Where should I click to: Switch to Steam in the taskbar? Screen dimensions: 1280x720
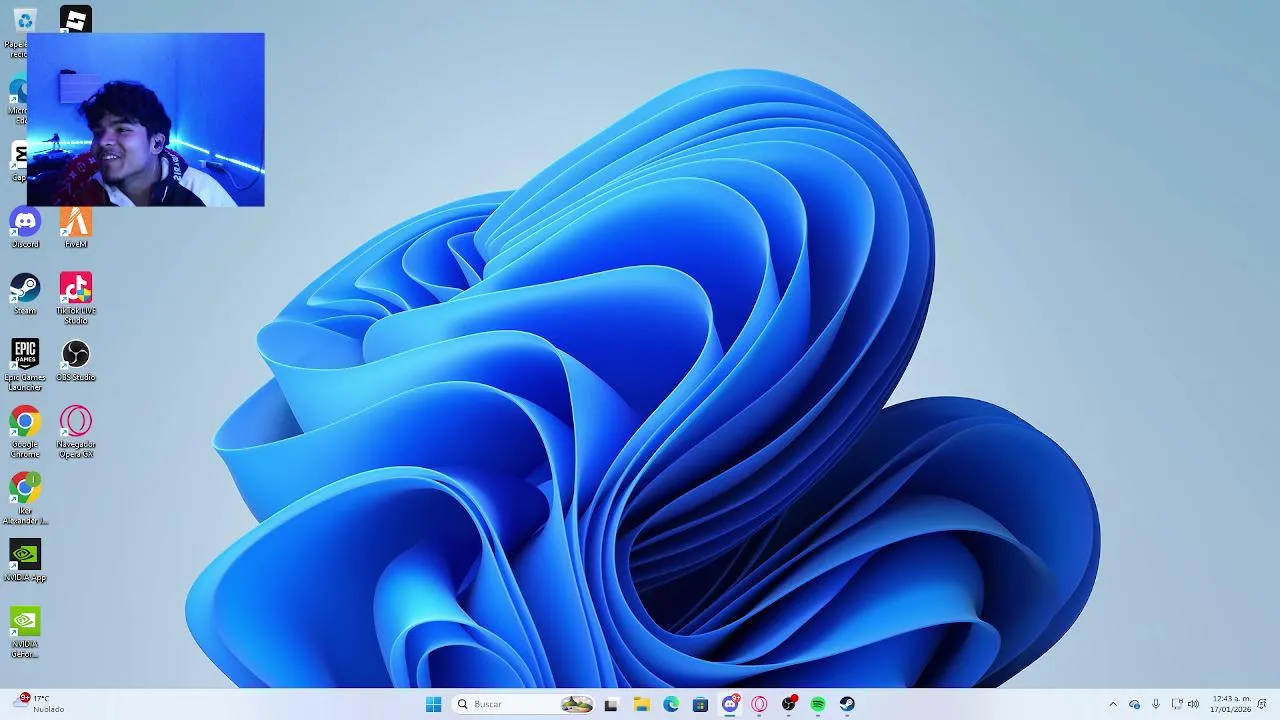coord(847,705)
